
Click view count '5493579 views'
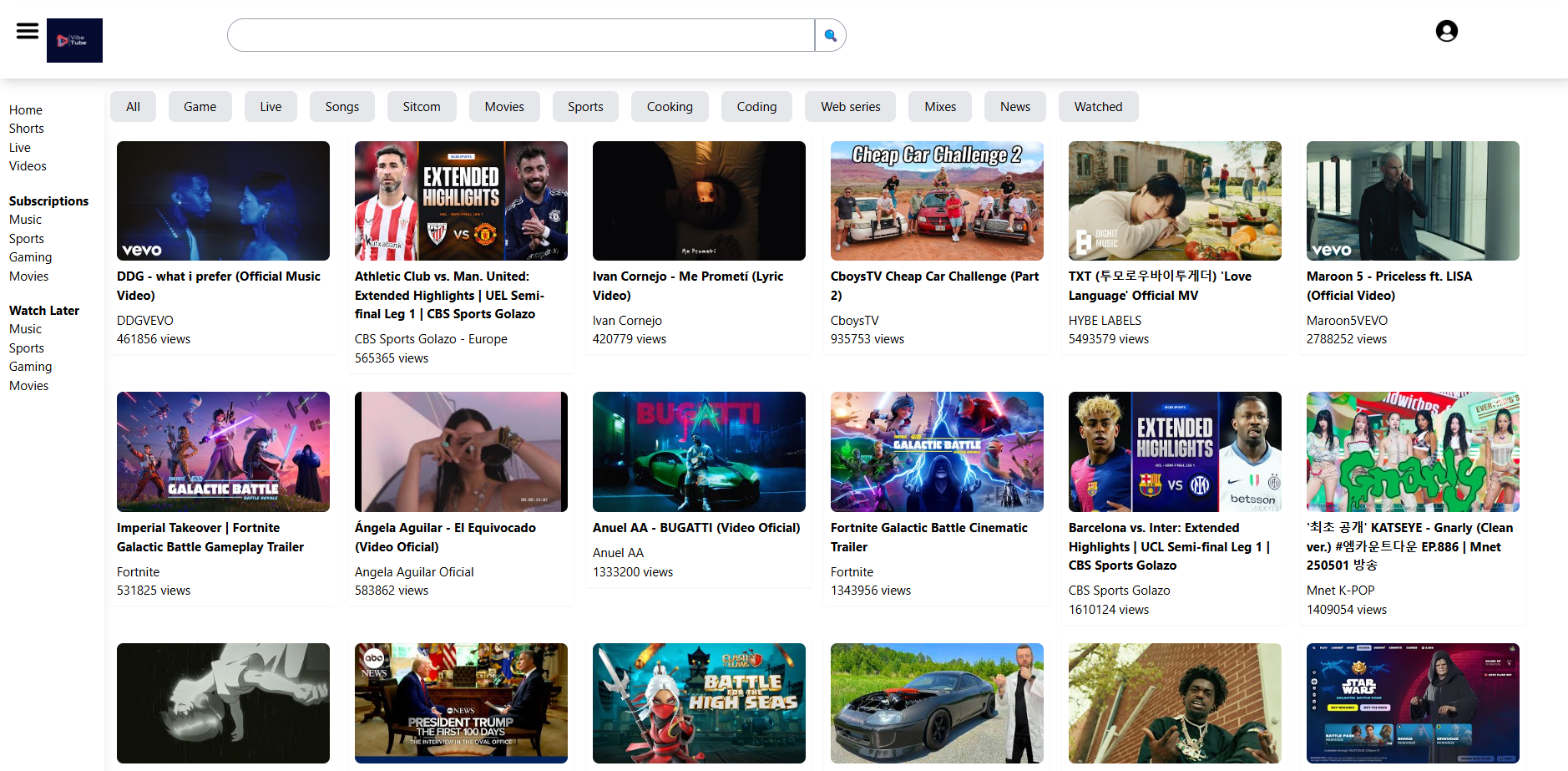1109,339
